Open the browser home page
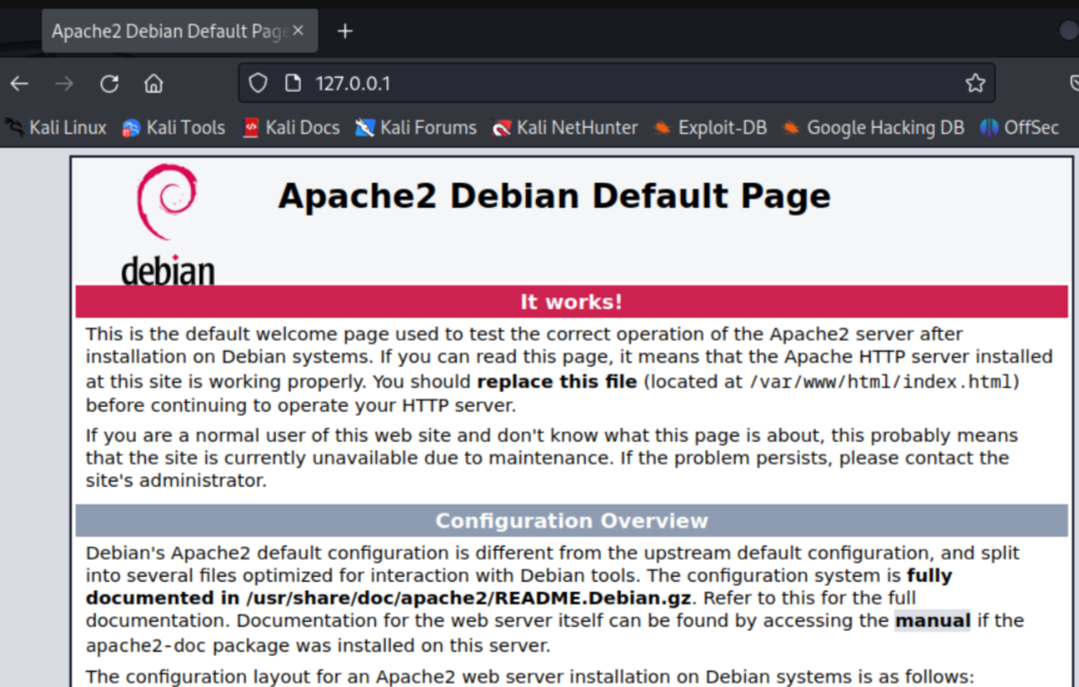 [x=153, y=84]
